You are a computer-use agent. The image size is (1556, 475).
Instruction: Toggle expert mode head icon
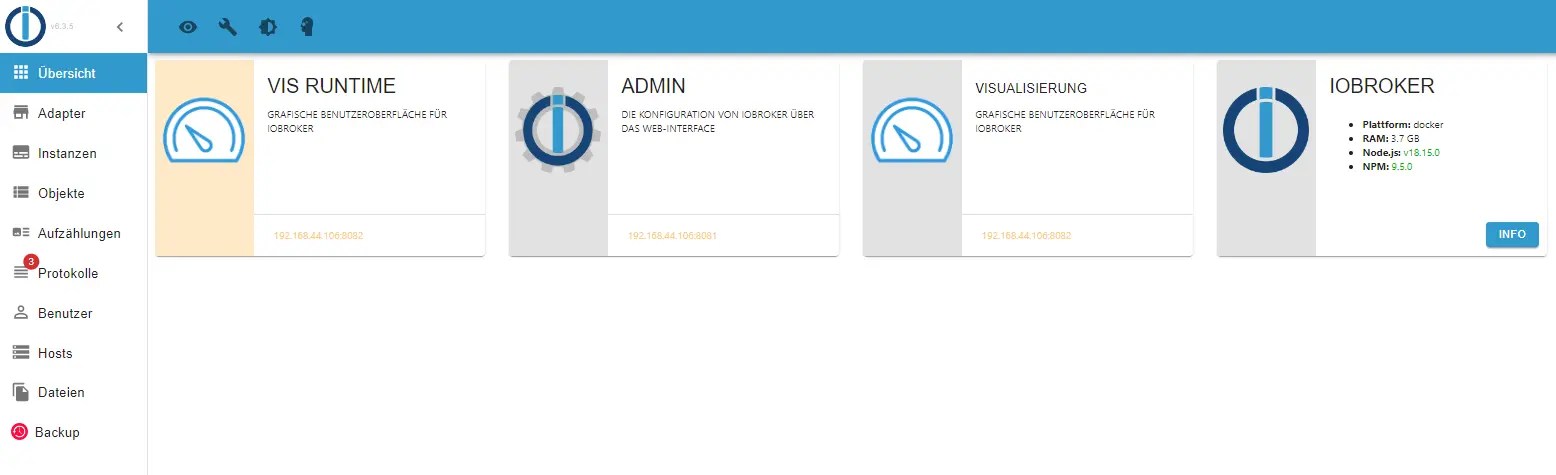(308, 27)
